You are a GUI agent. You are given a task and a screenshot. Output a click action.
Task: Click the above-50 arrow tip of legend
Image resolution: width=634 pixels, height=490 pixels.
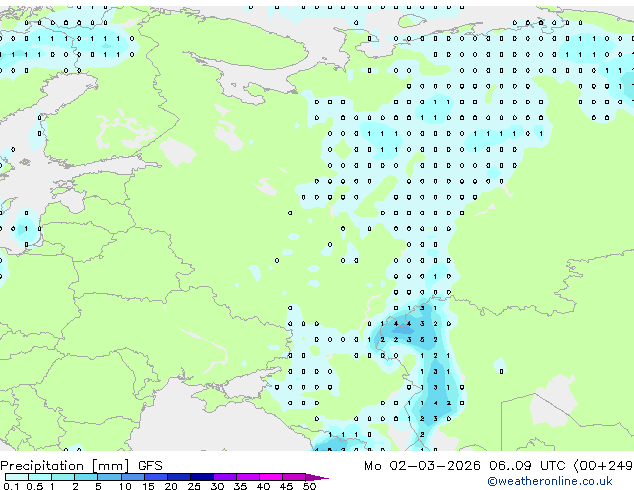[x=317, y=477]
